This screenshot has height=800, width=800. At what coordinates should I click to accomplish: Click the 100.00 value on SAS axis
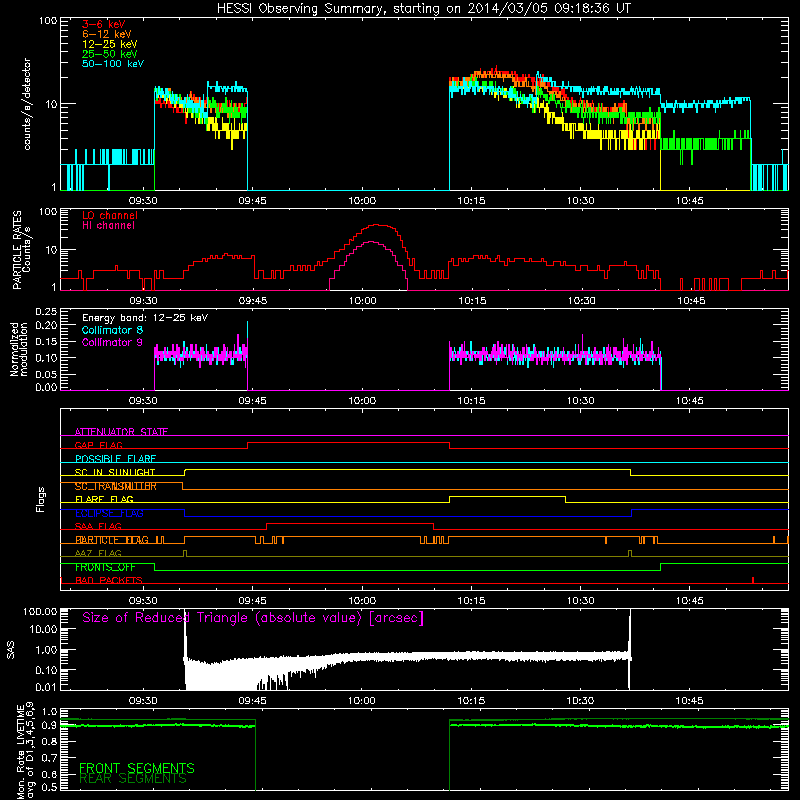tap(40, 611)
